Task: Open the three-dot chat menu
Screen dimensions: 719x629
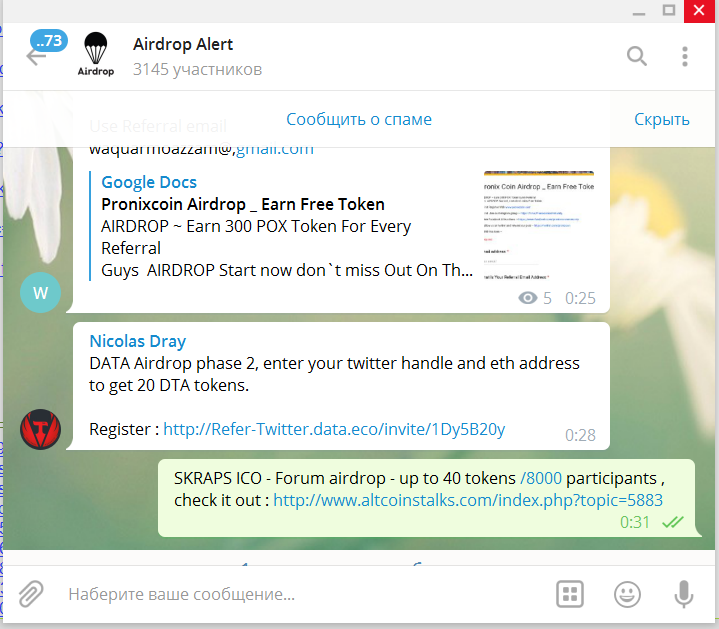Action: pos(685,56)
